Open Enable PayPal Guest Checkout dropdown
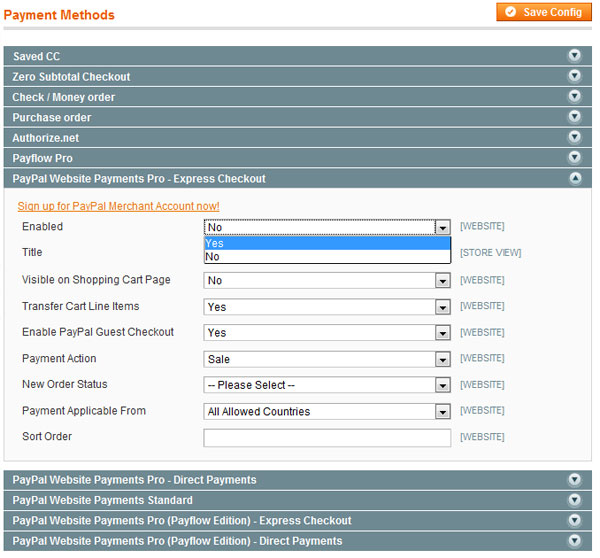The height and width of the screenshot is (558, 600). (x=327, y=333)
